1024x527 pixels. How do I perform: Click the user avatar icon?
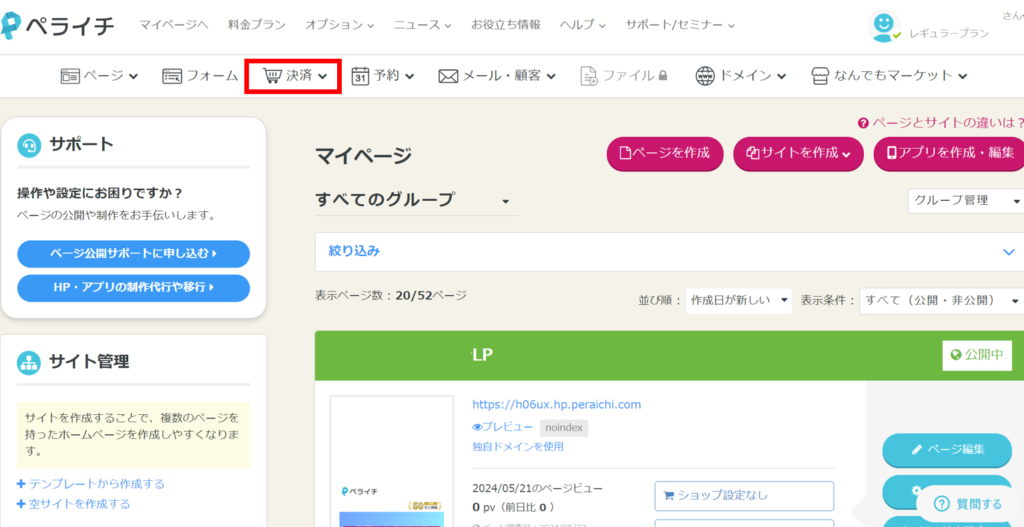pos(884,27)
